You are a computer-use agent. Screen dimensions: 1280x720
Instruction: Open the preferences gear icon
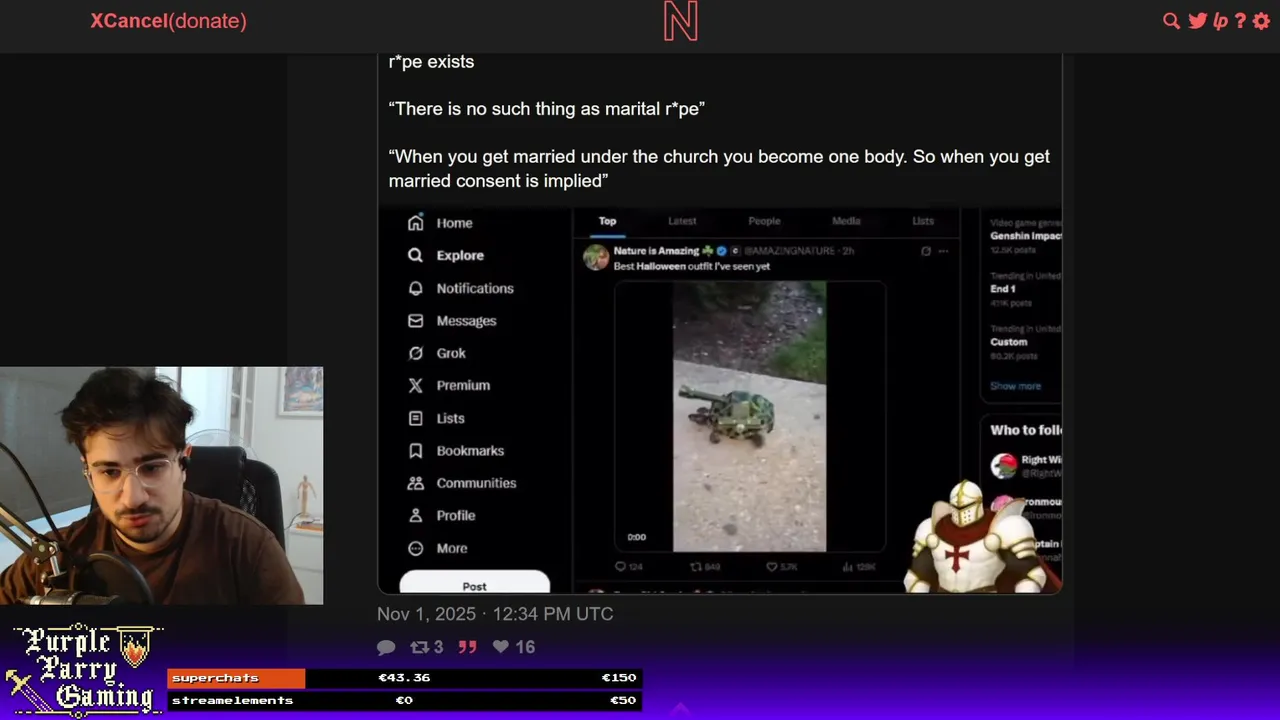tap(1261, 21)
